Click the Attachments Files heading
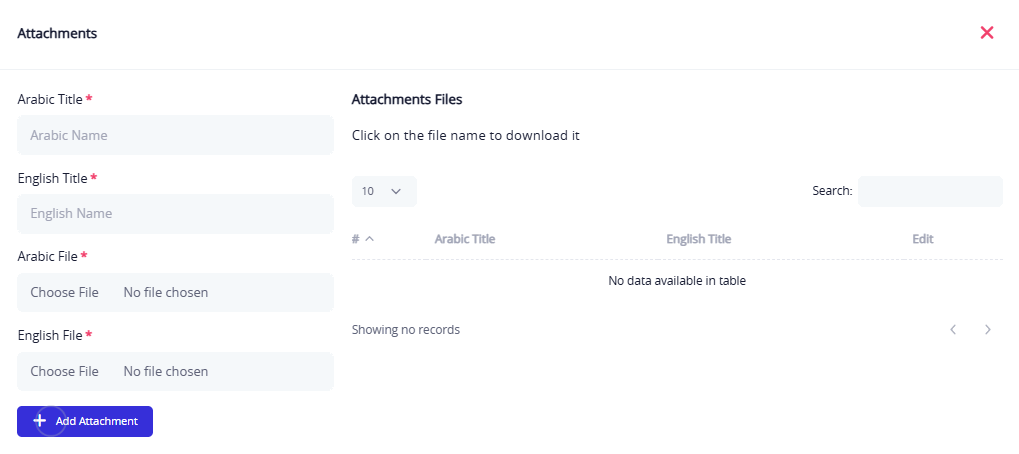 coord(407,100)
